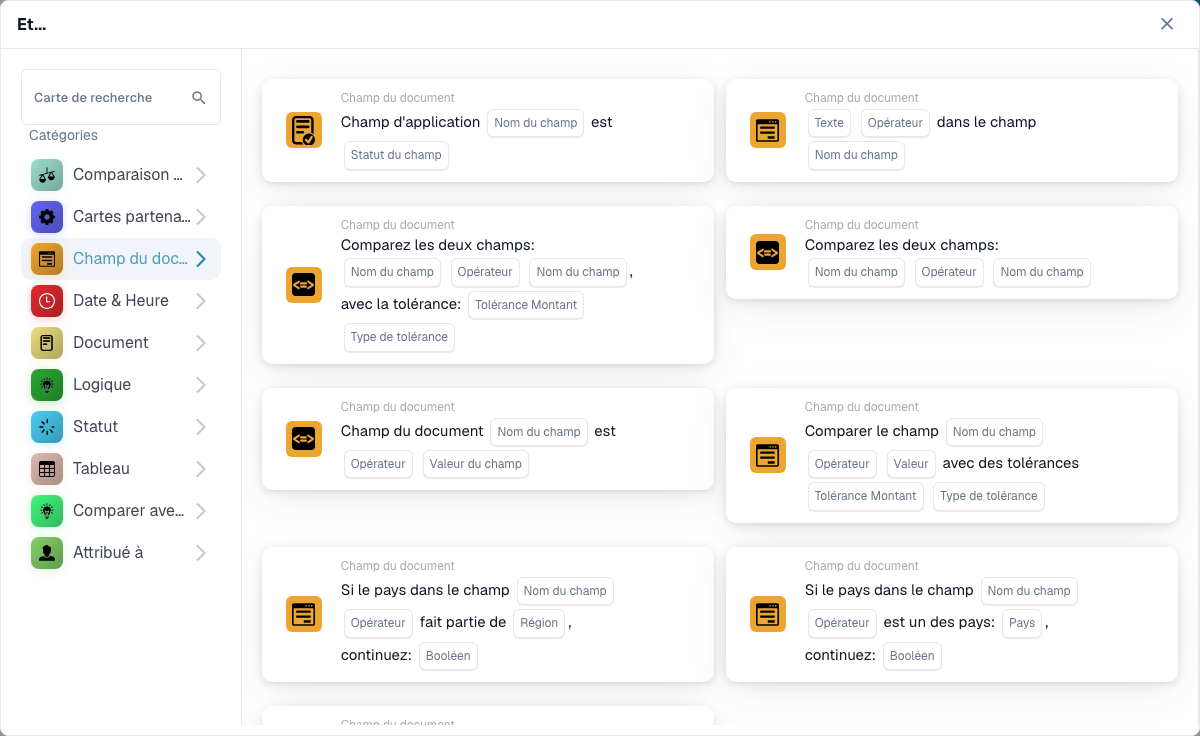Select the Attribué à category
1200x736 pixels.
[121, 553]
